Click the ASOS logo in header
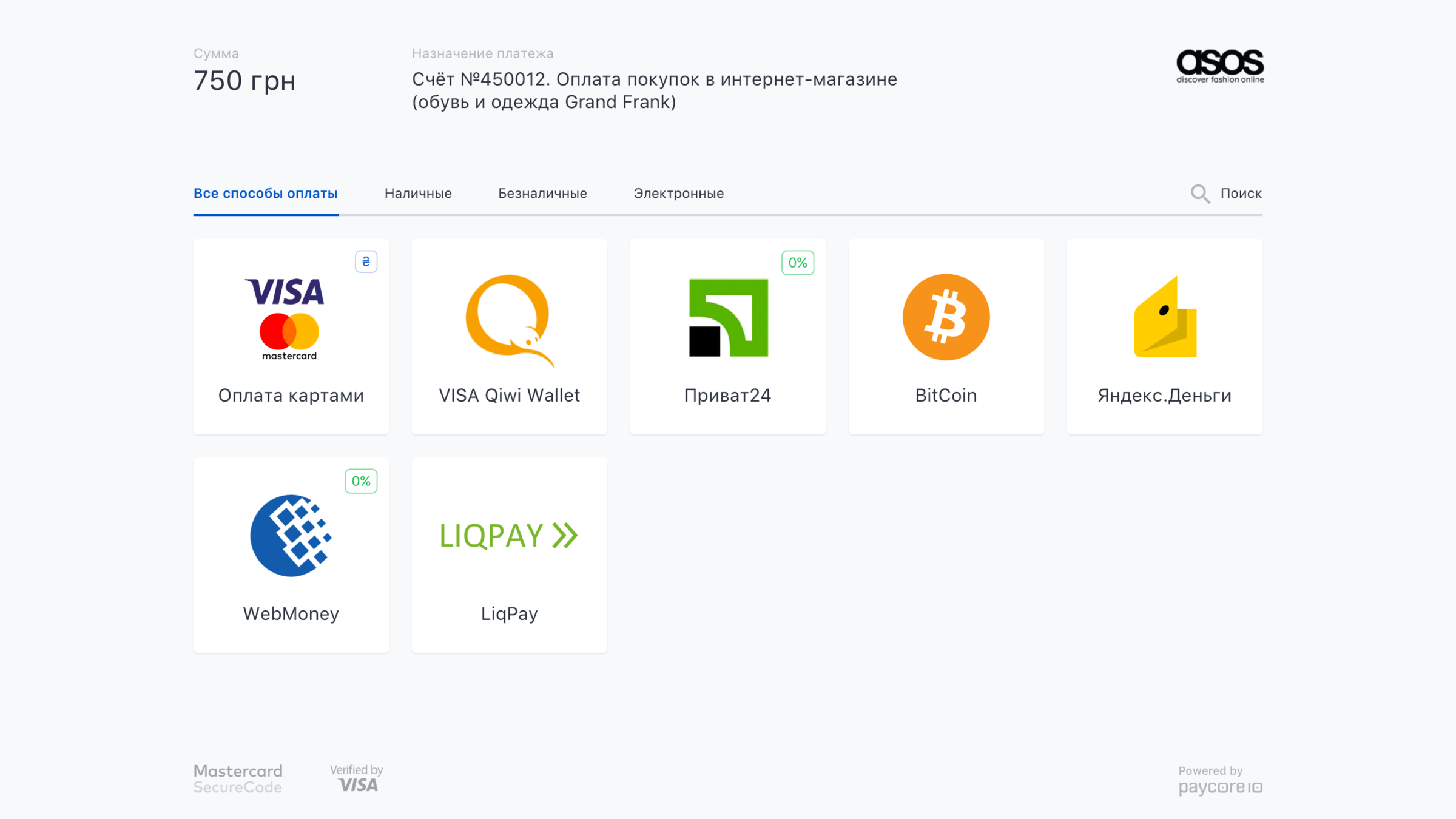 1219,66
